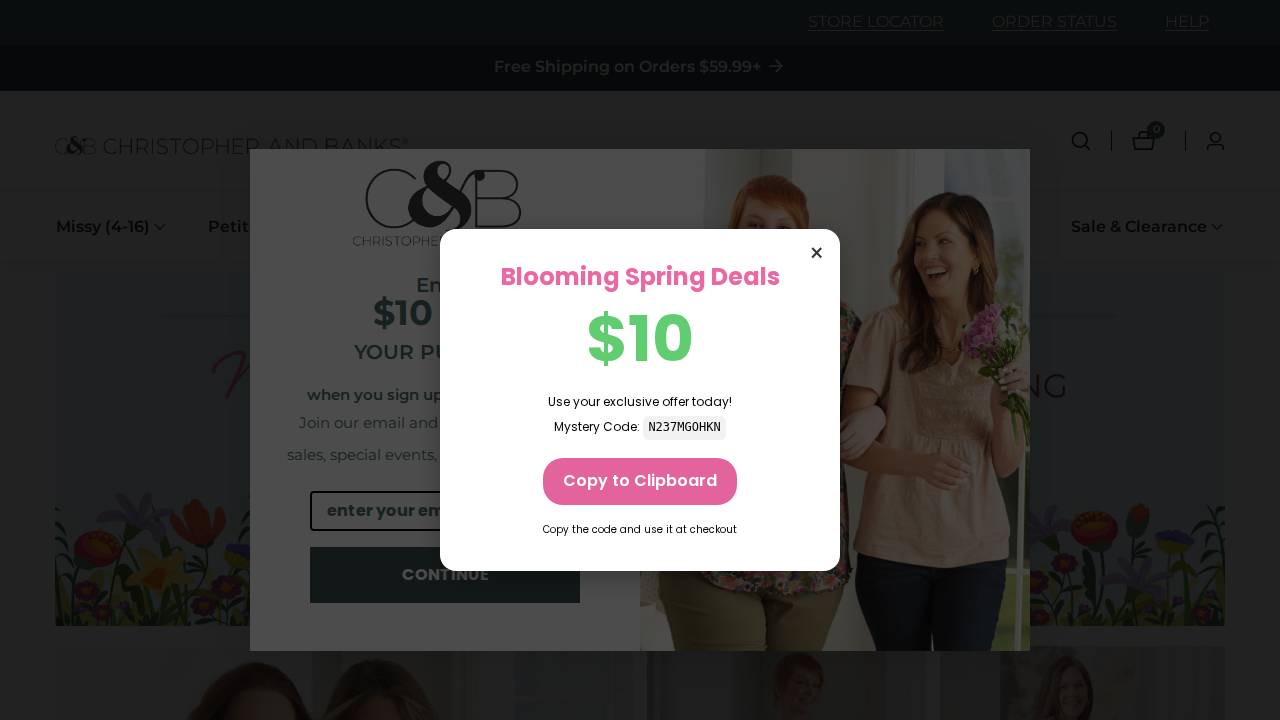Open the user account icon
The height and width of the screenshot is (720, 1280).
coord(1215,141)
